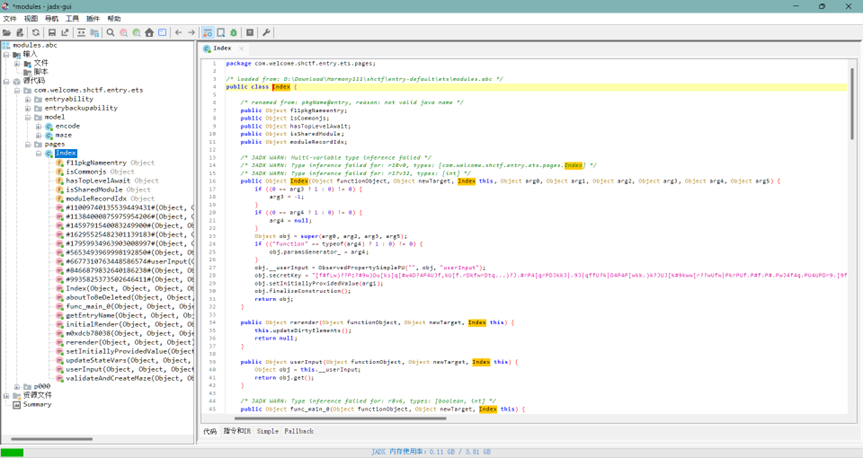Expand the 文件 tree node
863x458 pixels.
(x=17, y=63)
